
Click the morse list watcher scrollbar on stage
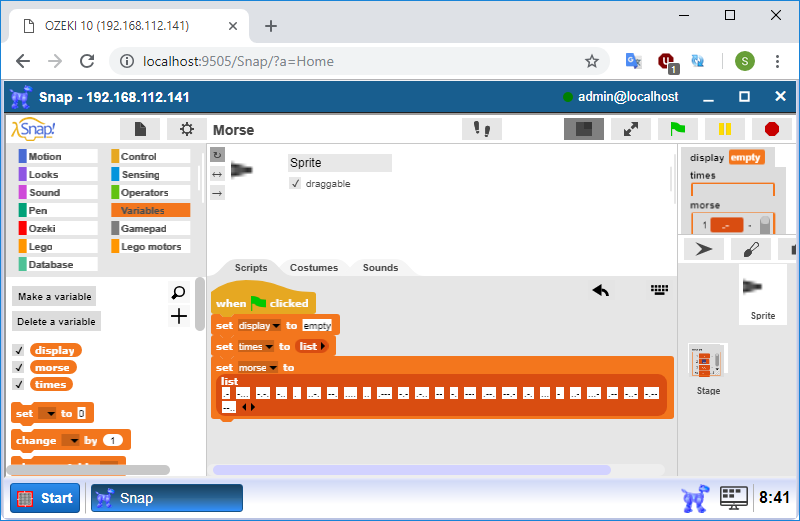[x=765, y=225]
